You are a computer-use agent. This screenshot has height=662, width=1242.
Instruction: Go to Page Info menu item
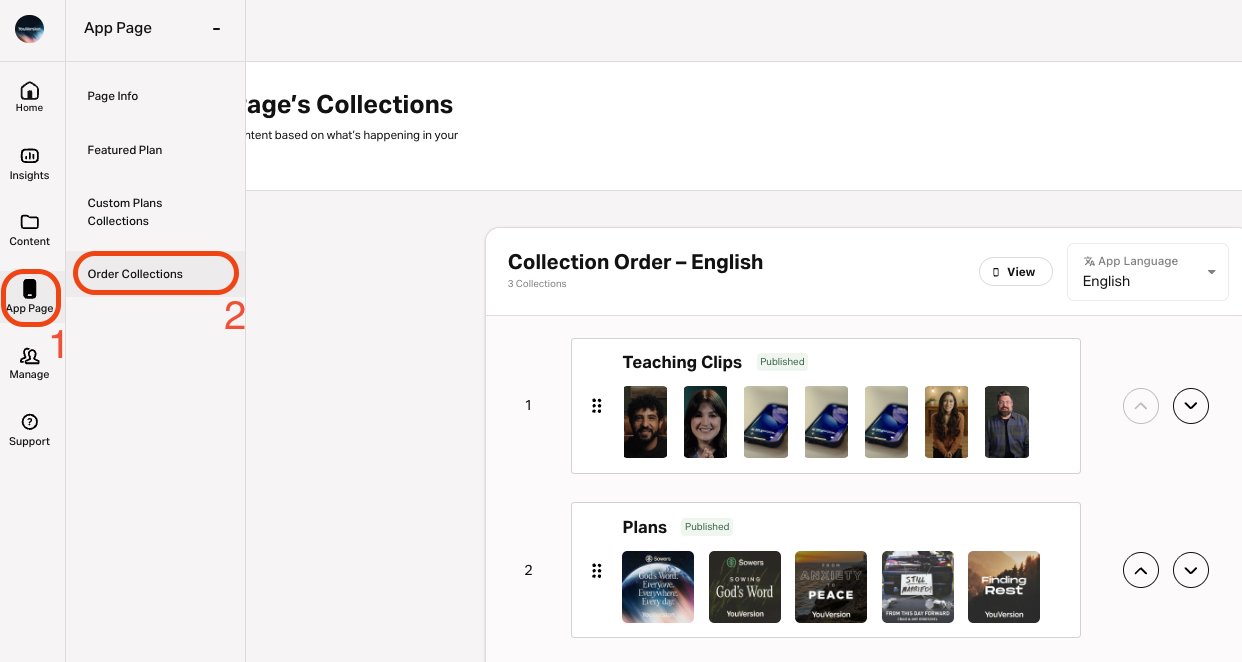(113, 96)
